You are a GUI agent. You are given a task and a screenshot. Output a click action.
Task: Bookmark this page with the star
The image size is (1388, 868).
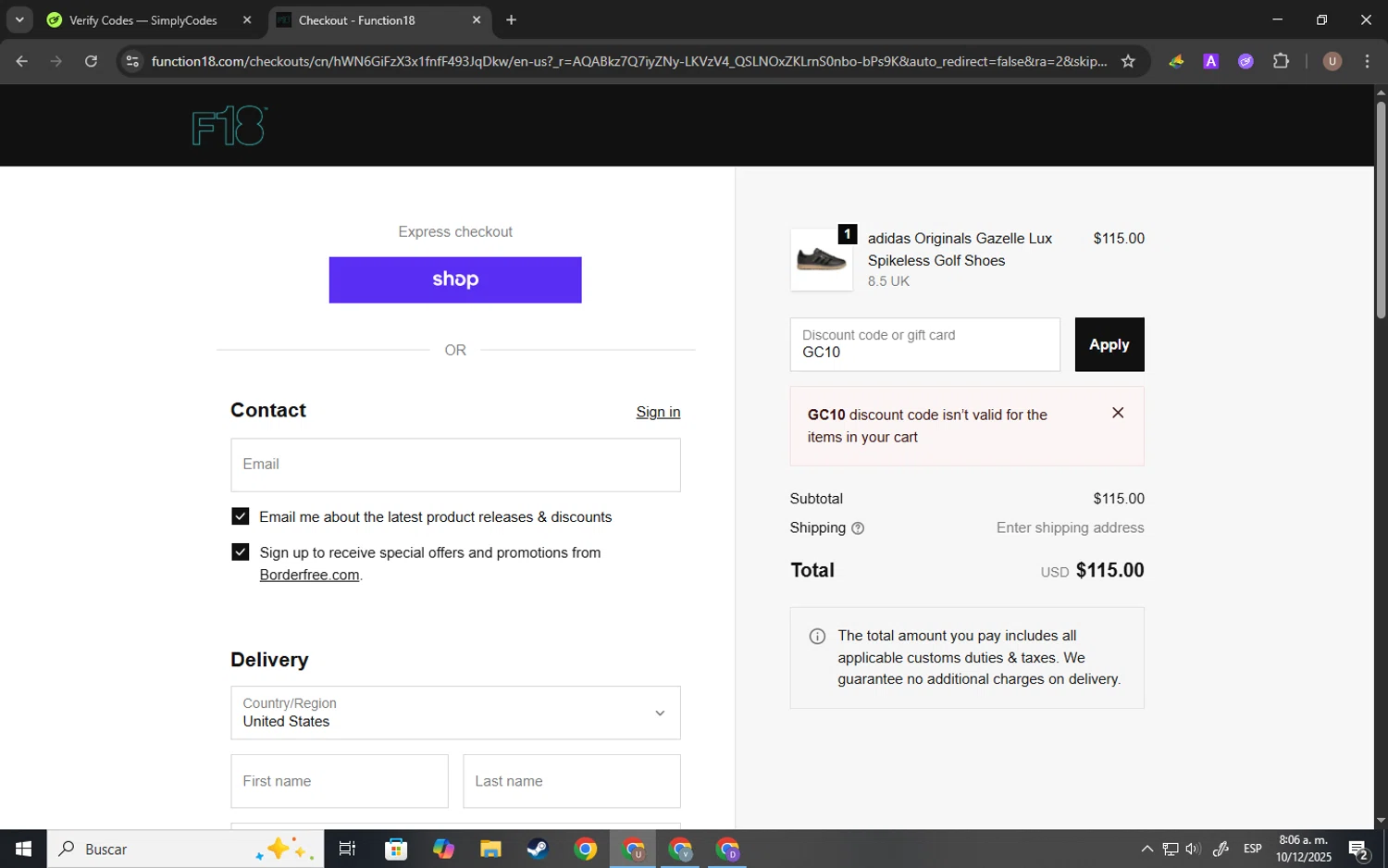[1128, 61]
